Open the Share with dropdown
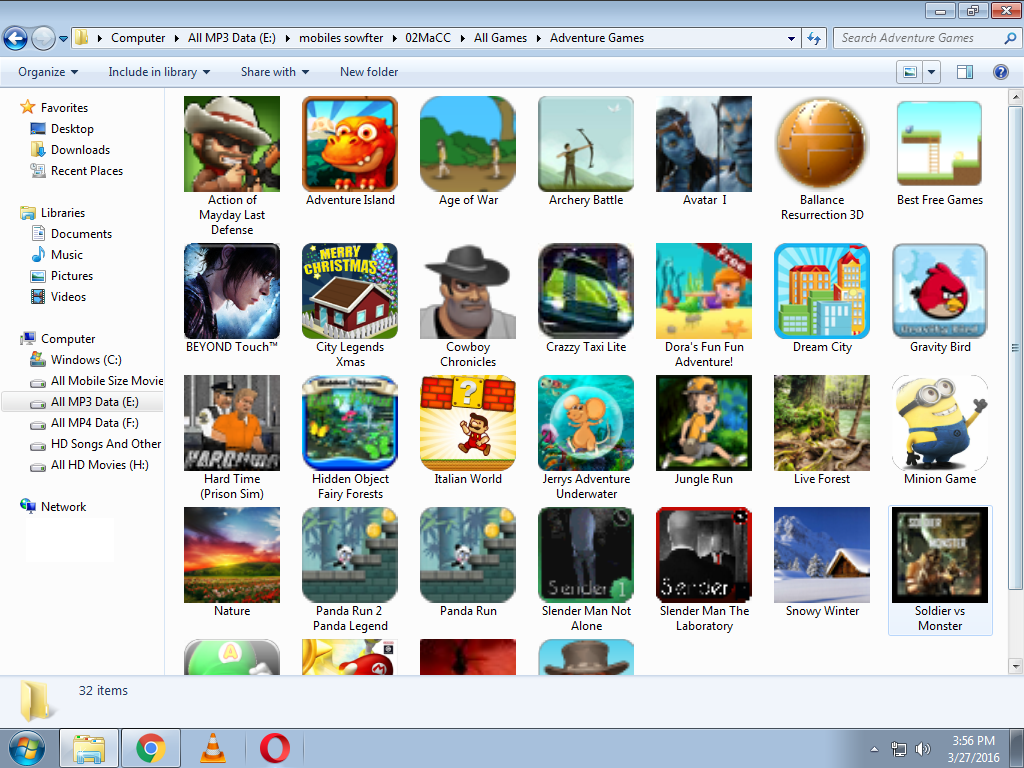Image resolution: width=1024 pixels, height=768 pixels. tap(274, 72)
